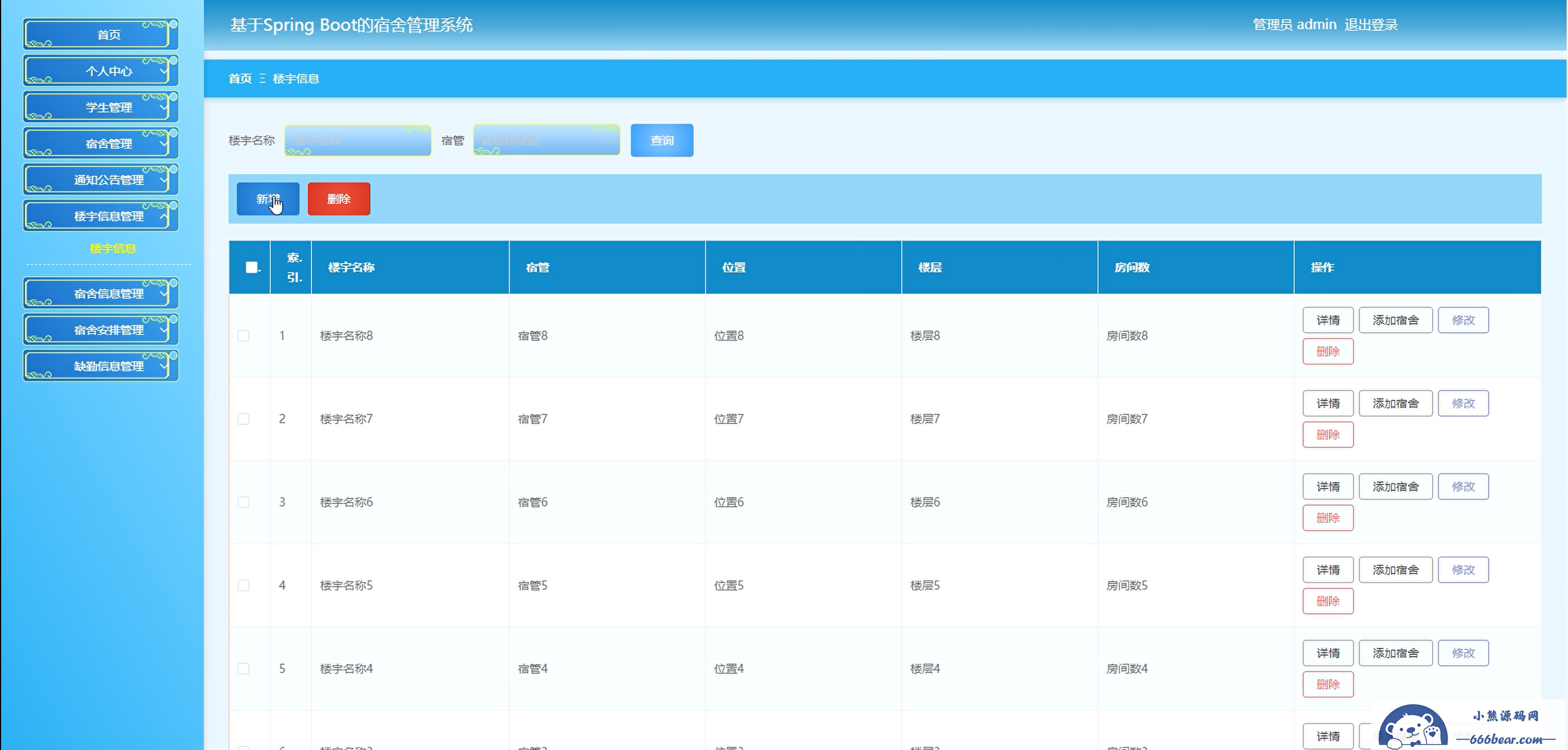Expand the 宿舍管理 sidebar menu

click(101, 144)
